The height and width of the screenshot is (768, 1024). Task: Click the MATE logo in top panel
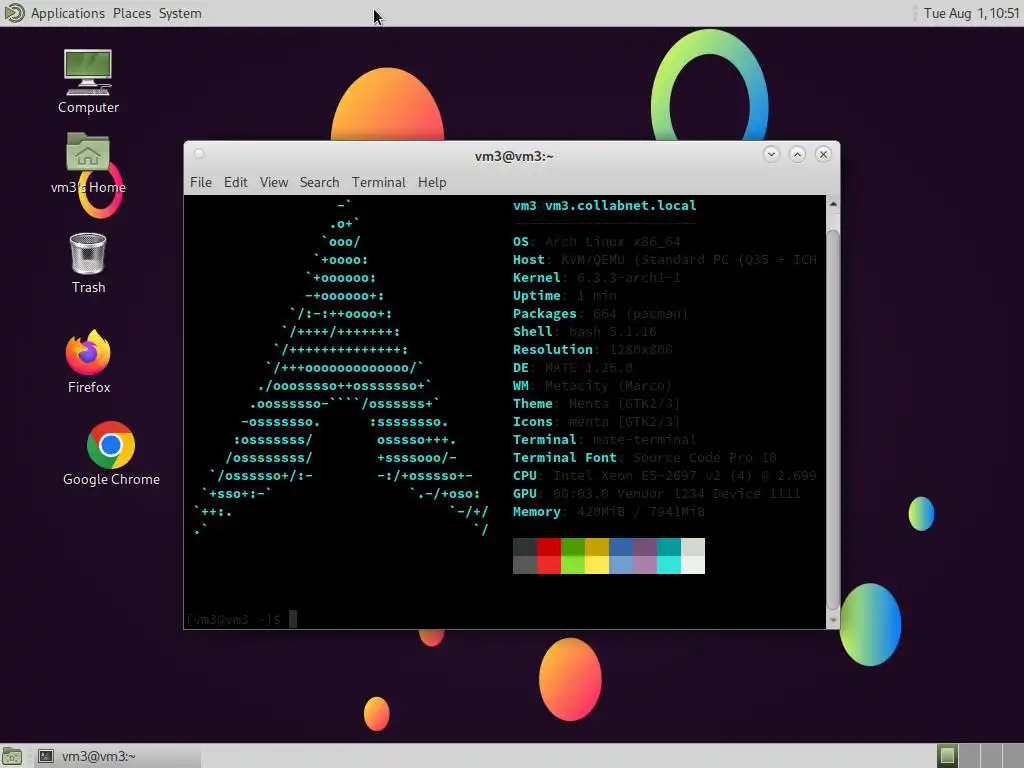[14, 13]
